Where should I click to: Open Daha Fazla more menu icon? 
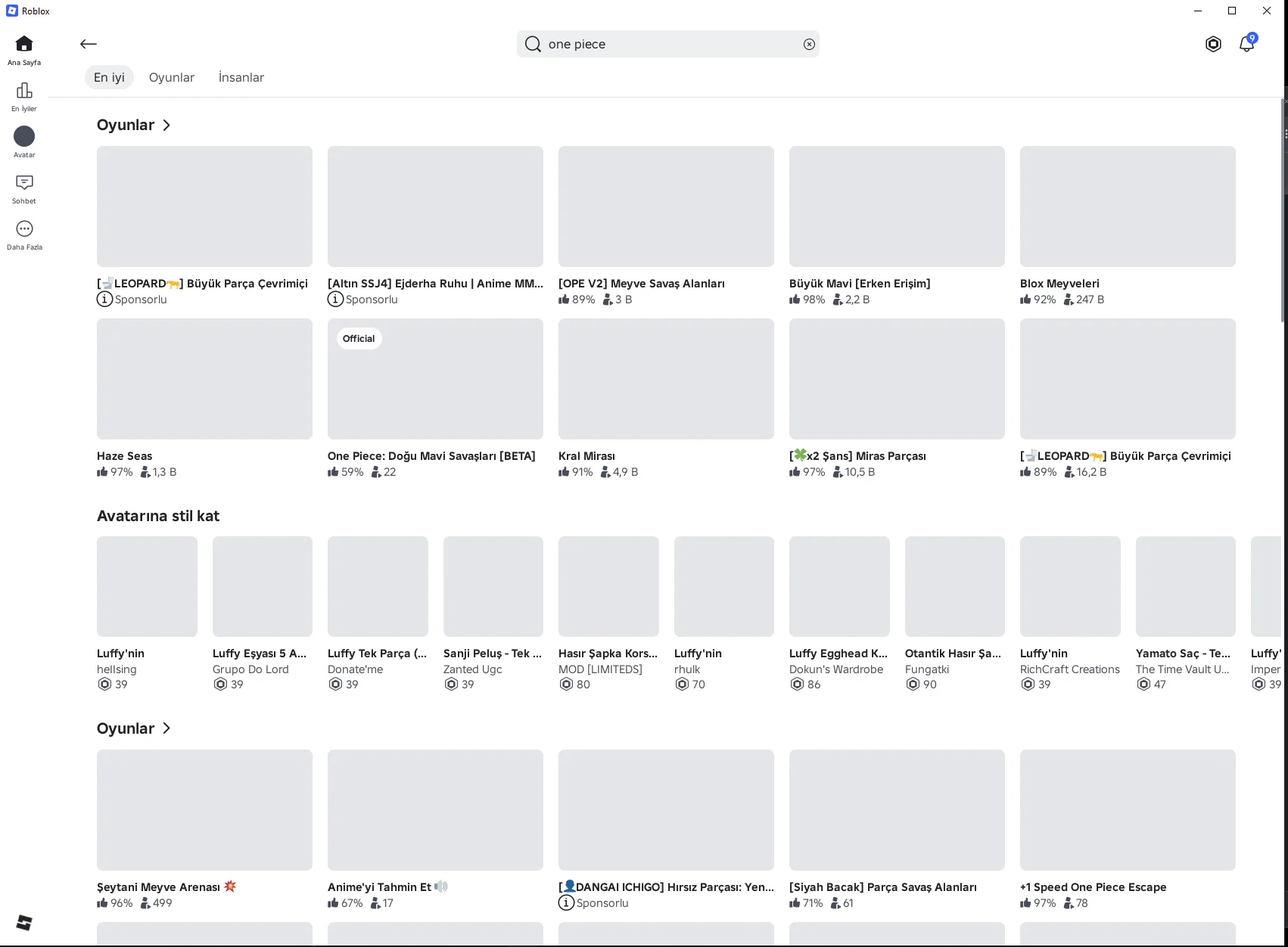24,228
